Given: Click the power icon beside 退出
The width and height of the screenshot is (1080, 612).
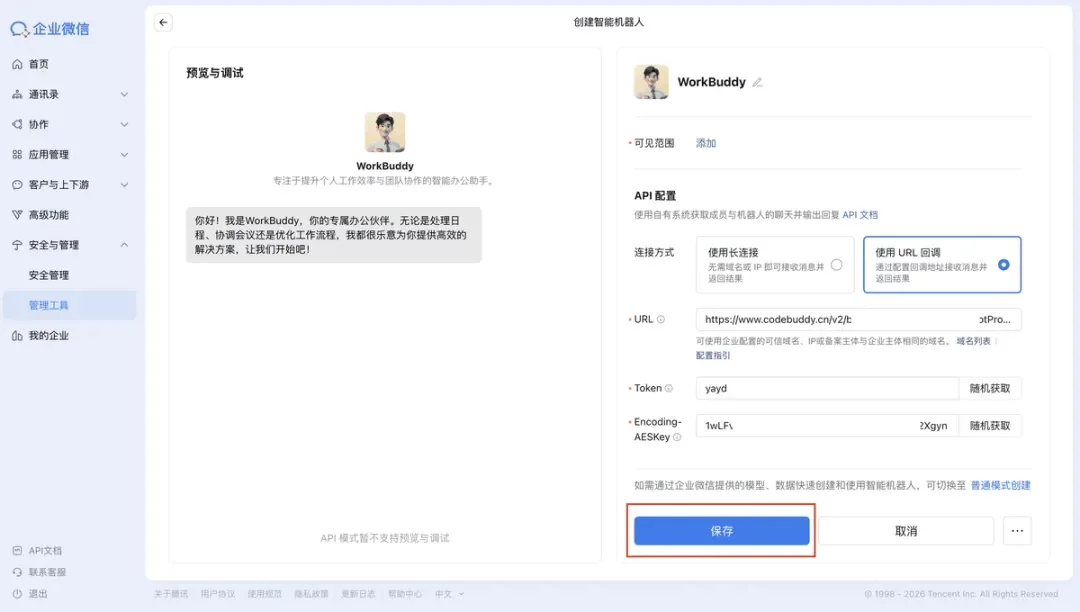Looking at the screenshot, I should [17, 593].
